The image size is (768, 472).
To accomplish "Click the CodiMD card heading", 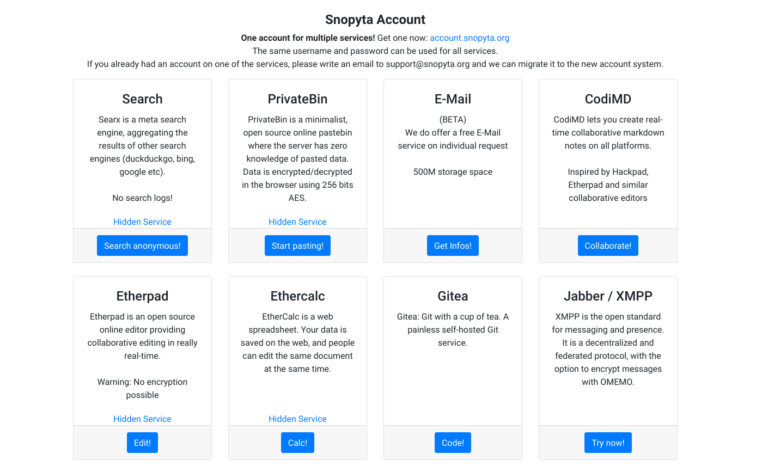I will click(x=607, y=99).
